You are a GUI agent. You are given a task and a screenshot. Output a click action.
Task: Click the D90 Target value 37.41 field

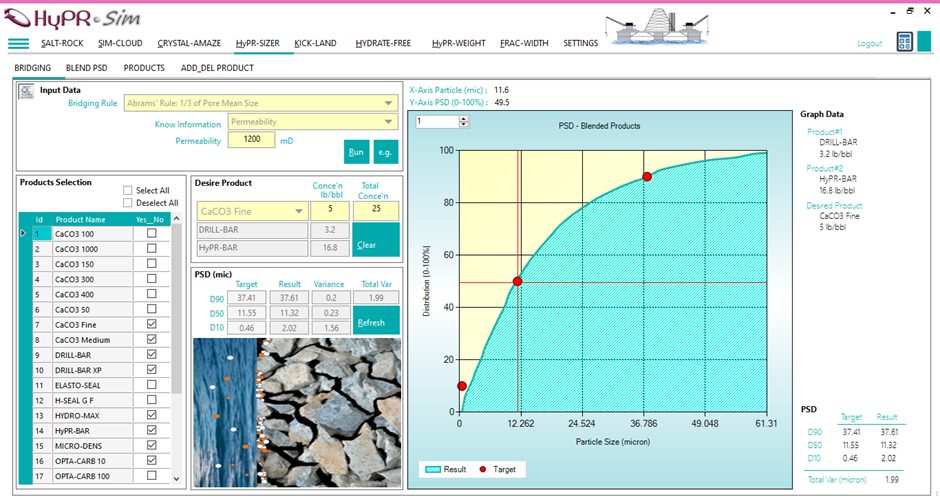click(x=246, y=297)
